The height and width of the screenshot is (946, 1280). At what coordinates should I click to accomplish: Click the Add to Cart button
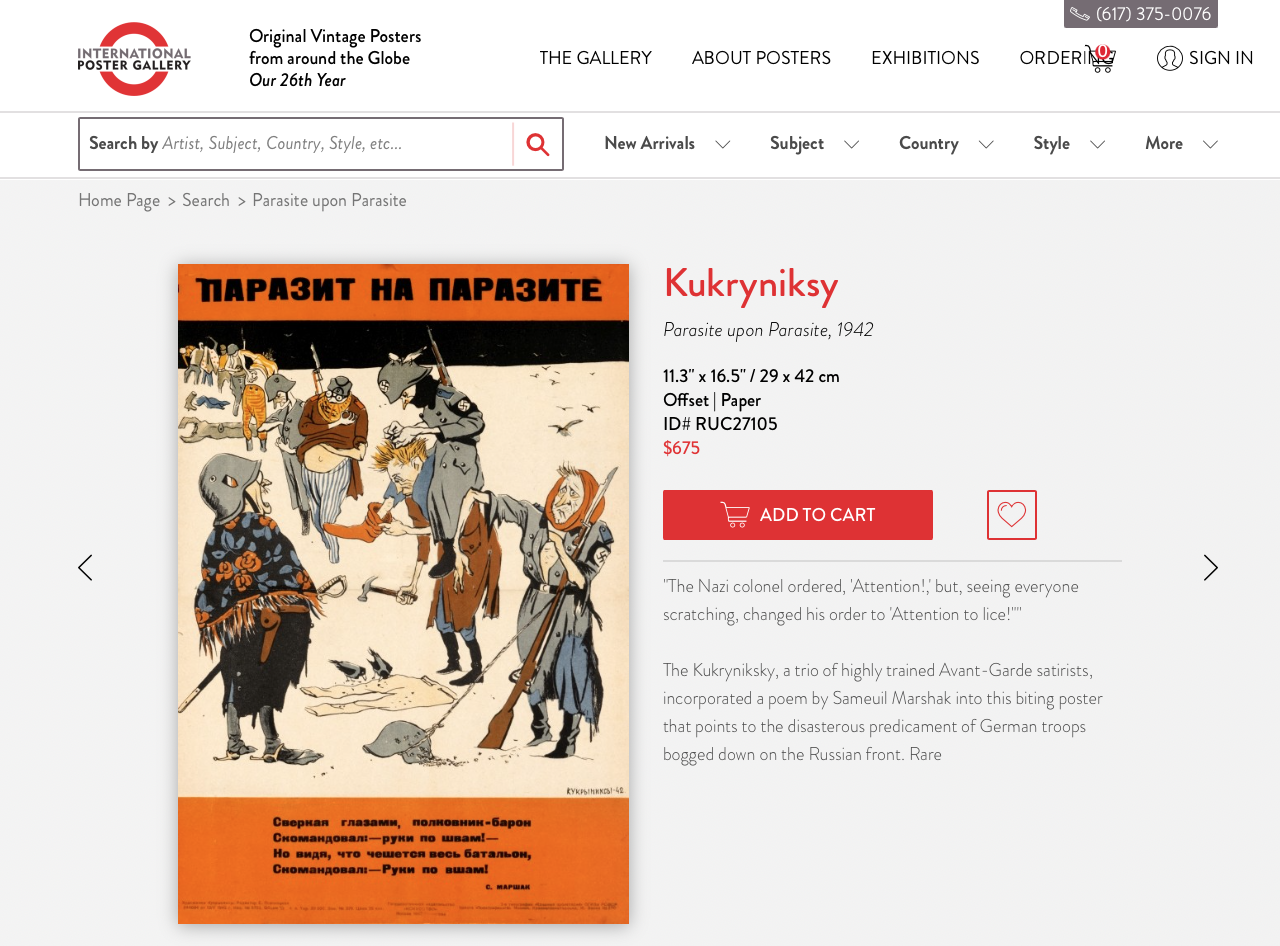[x=798, y=515]
